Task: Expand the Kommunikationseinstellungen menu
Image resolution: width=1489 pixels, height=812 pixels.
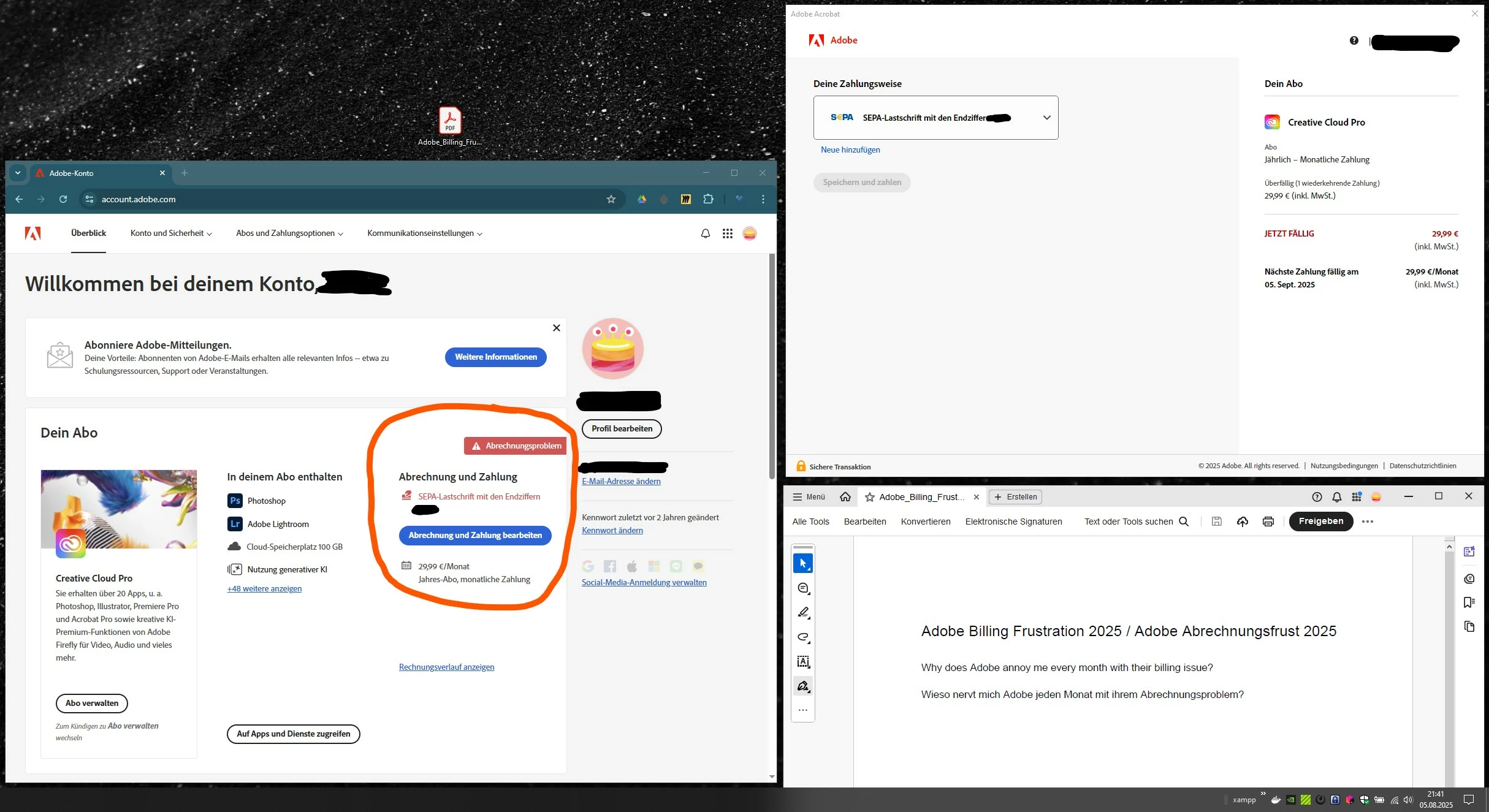Action: [x=424, y=233]
